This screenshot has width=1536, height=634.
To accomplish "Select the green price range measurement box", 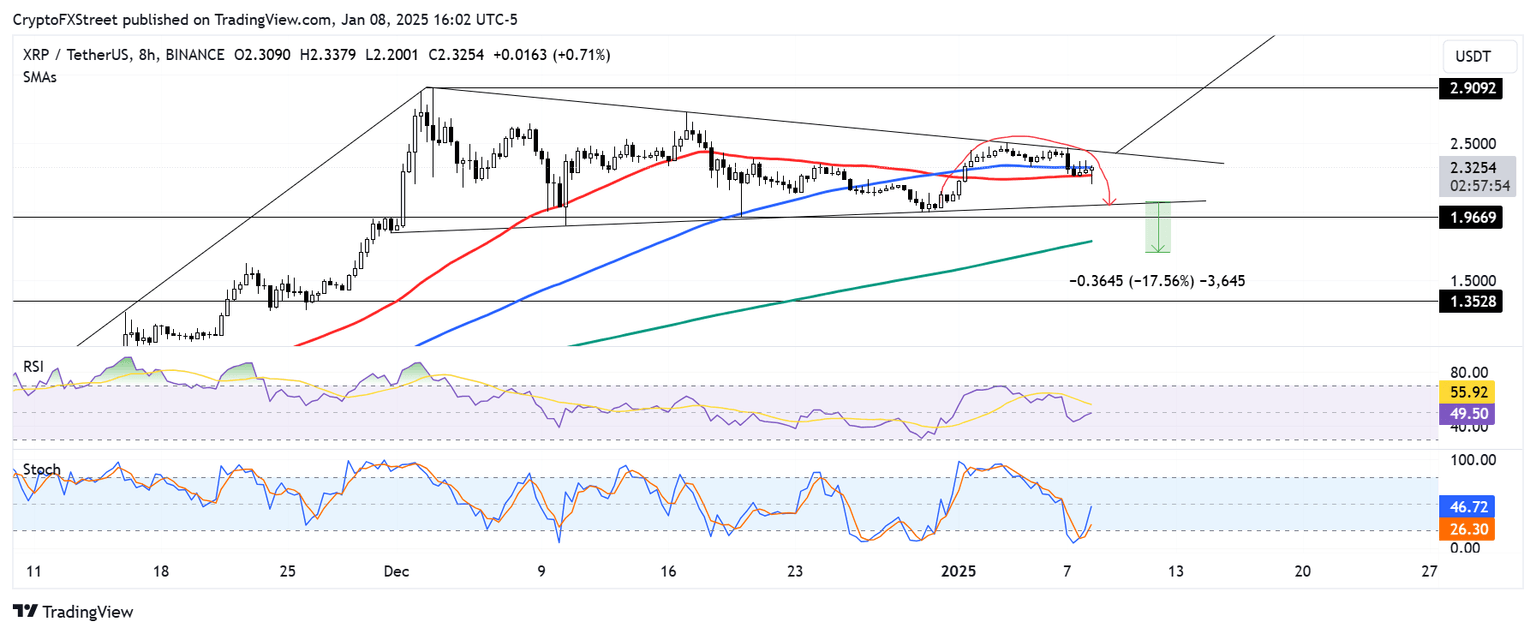I will pyautogui.click(x=1158, y=228).
